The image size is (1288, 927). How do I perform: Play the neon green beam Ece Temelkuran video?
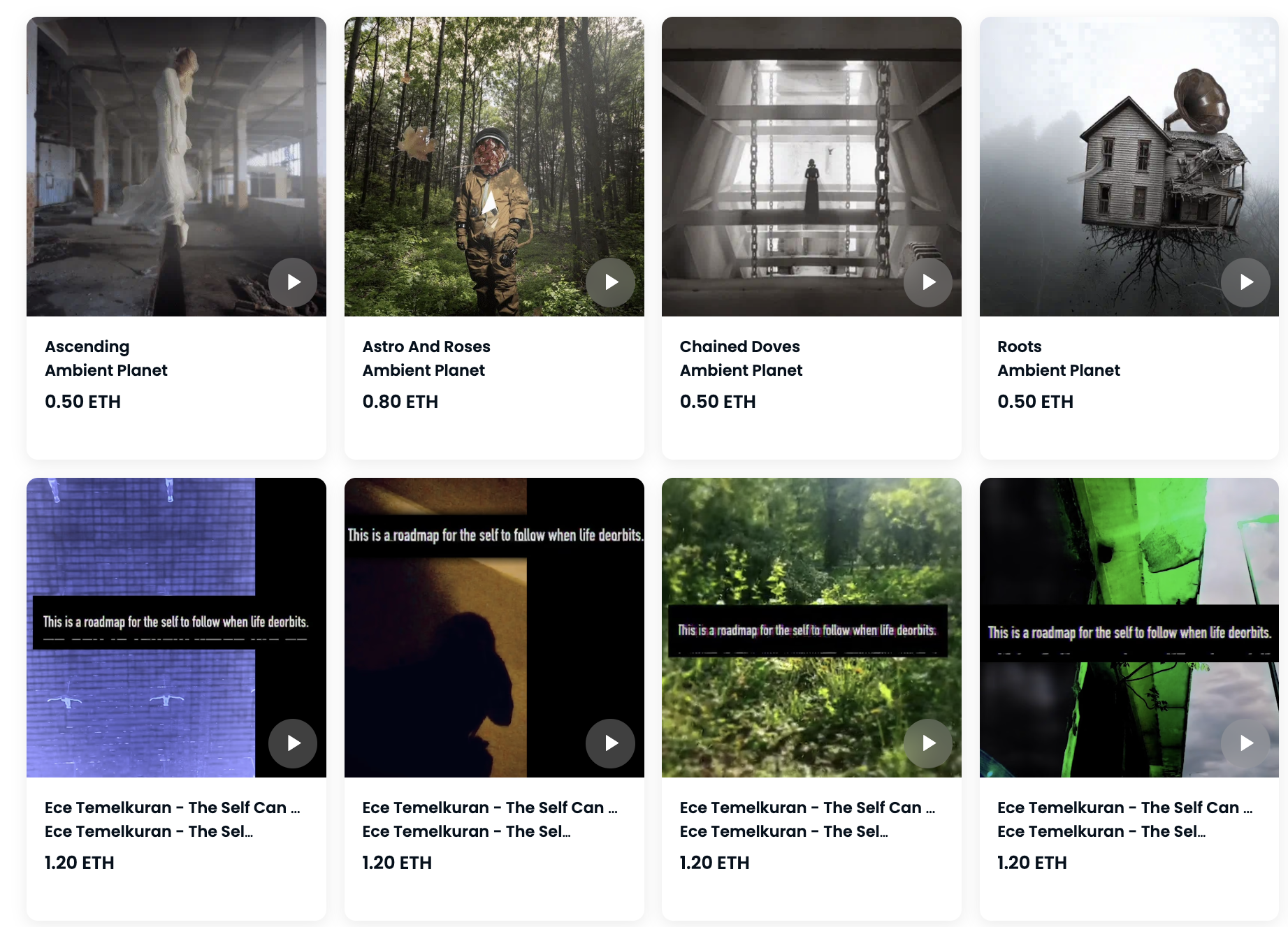coord(1245,743)
